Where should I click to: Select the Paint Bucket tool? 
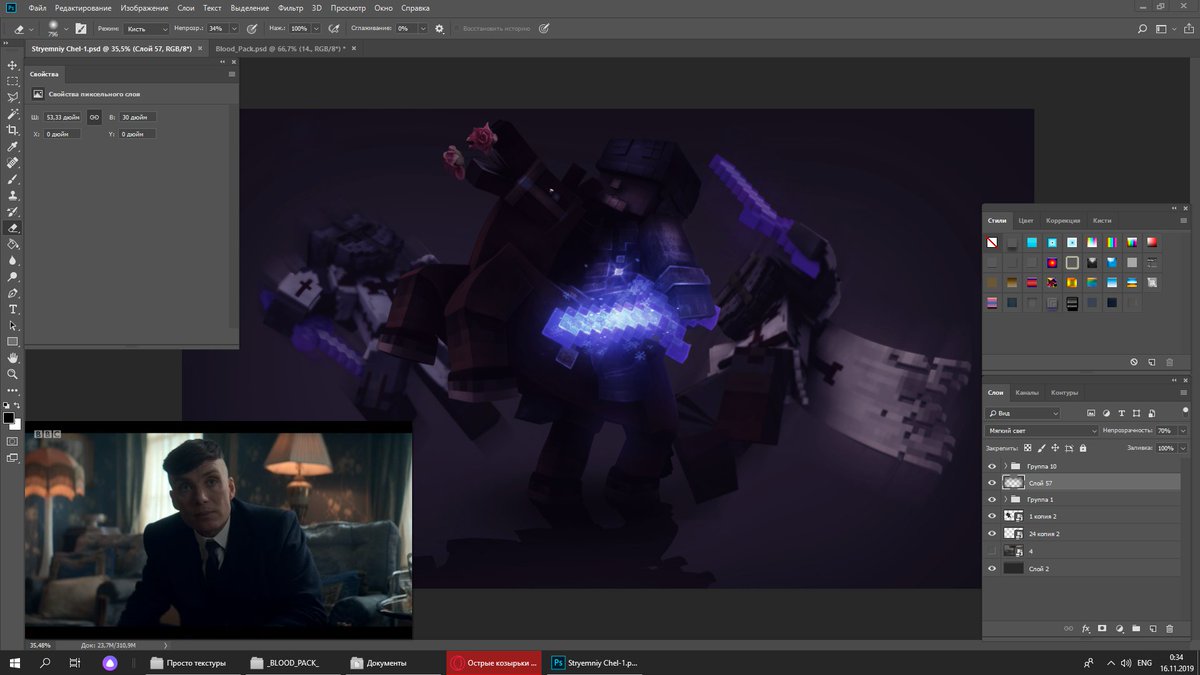(x=13, y=244)
